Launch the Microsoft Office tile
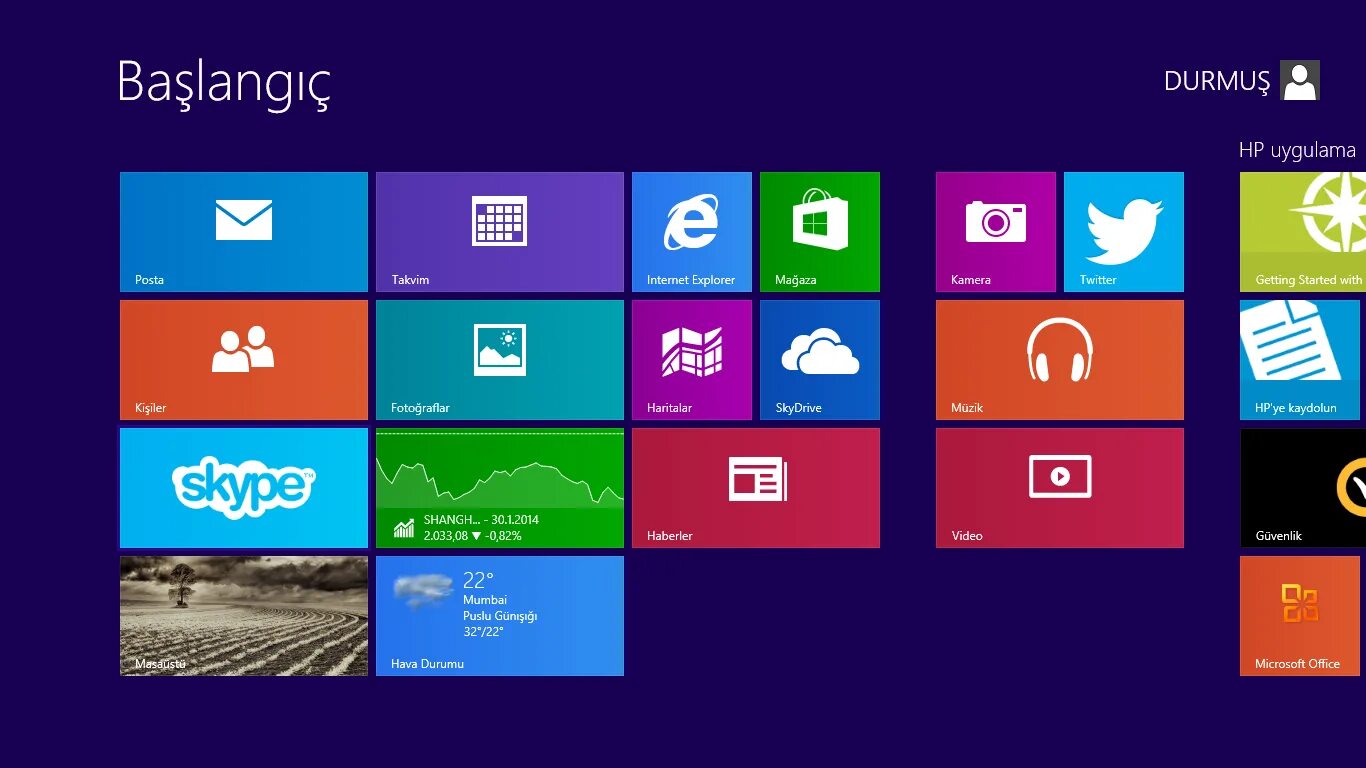This screenshot has height=768, width=1366. 1300,616
